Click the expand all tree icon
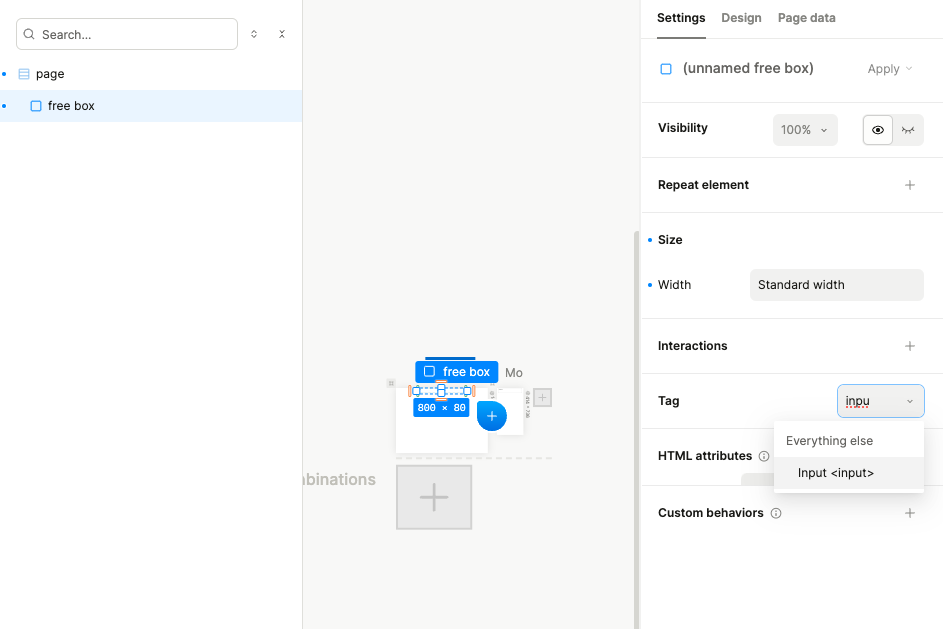943x629 pixels. click(254, 34)
